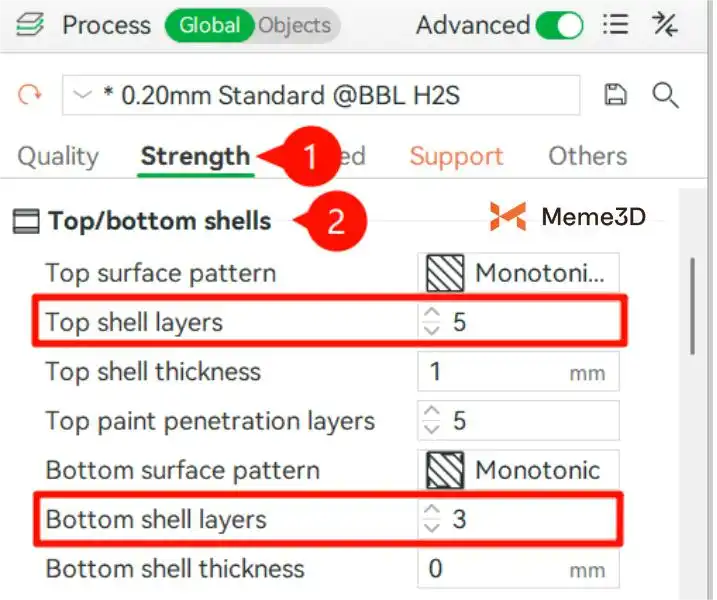Open the 0.20mm Standard preset dropdown

pyautogui.click(x=320, y=95)
